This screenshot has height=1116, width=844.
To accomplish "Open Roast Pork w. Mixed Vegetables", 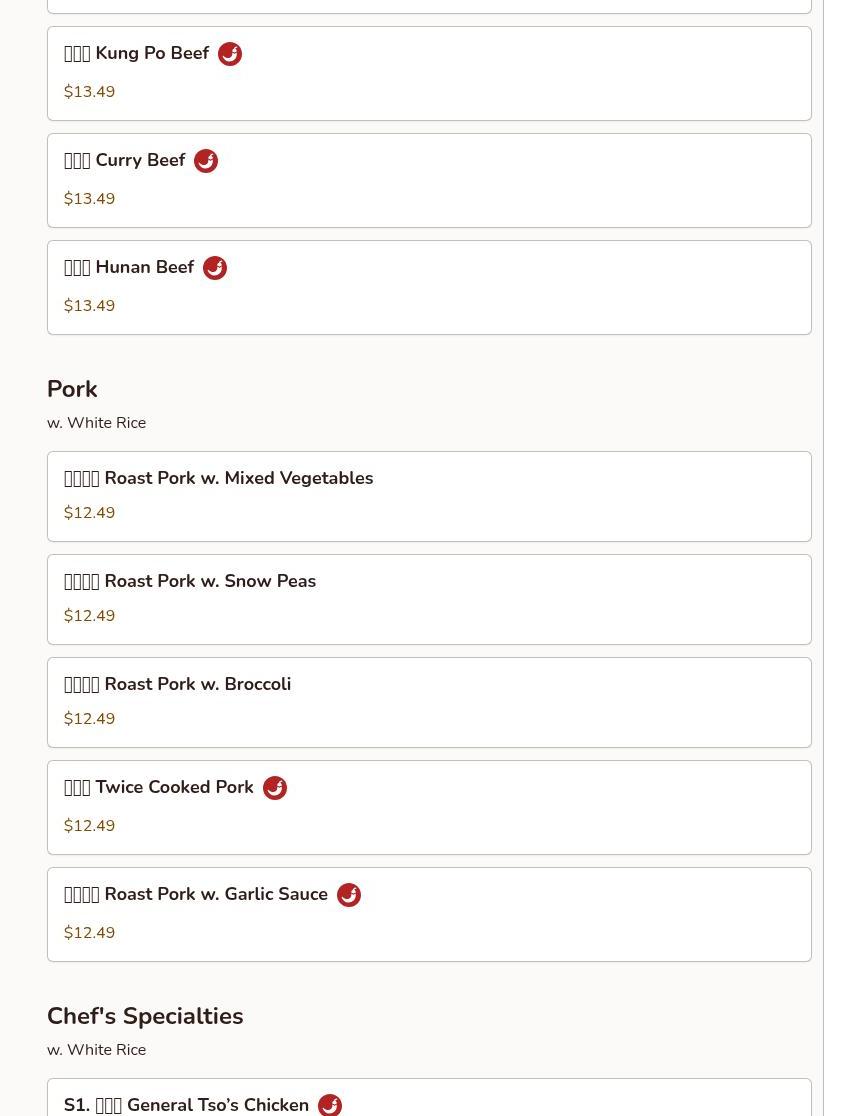I will [x=429, y=497].
